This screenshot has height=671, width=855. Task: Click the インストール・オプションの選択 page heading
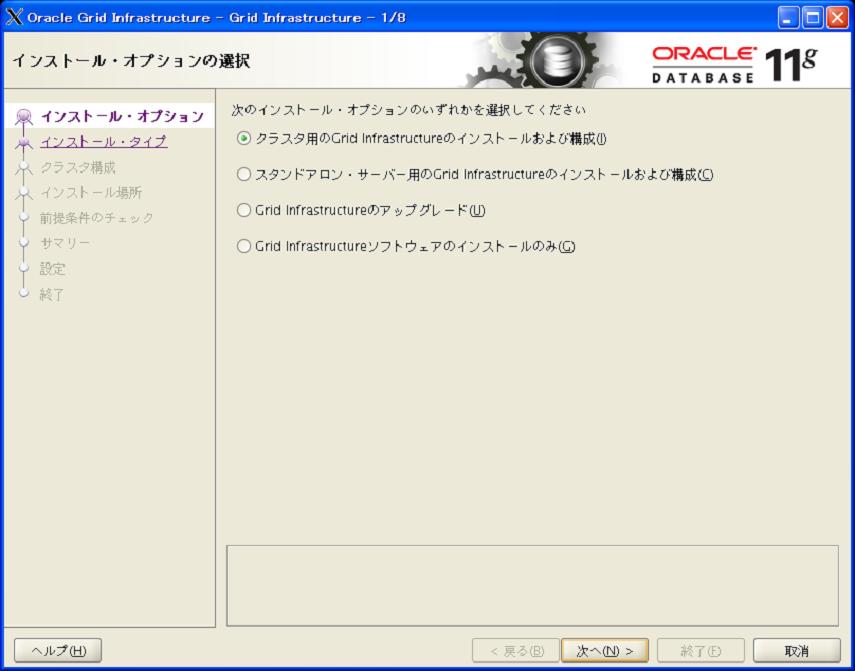[131, 61]
